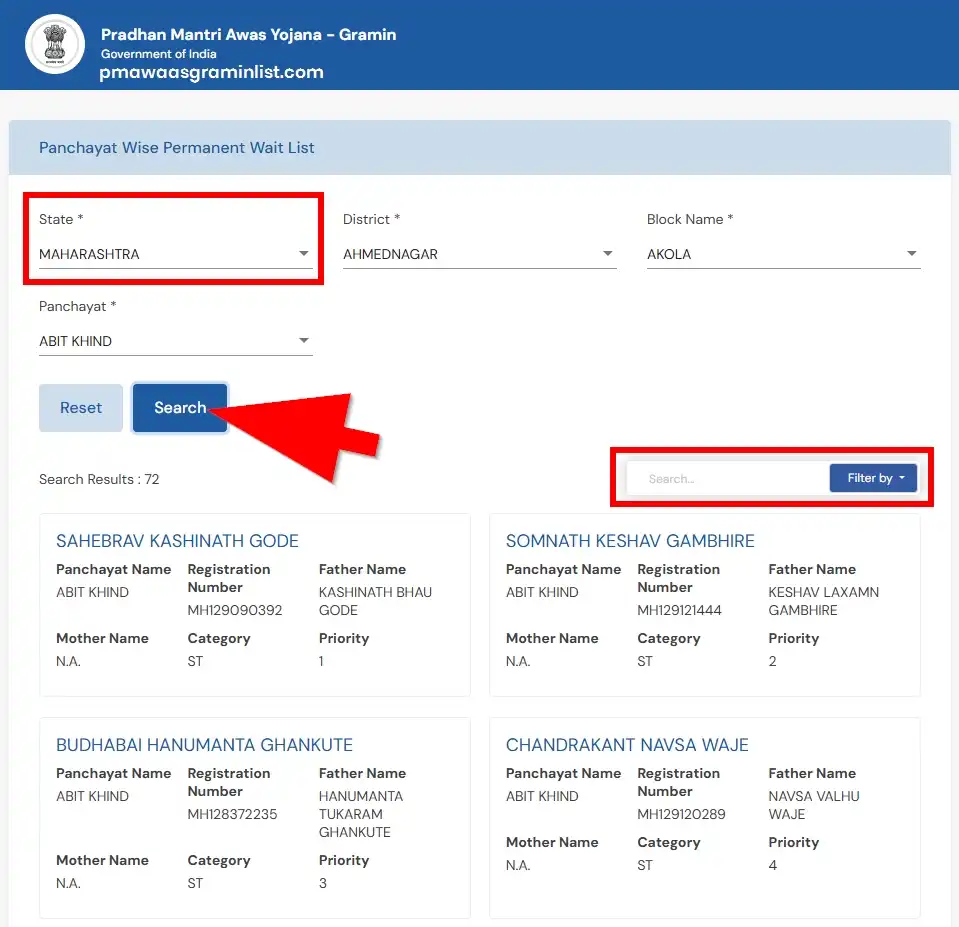Viewport: 959px width, 927px height.
Task: Click the Government of India subtitle
Action: coord(158,54)
